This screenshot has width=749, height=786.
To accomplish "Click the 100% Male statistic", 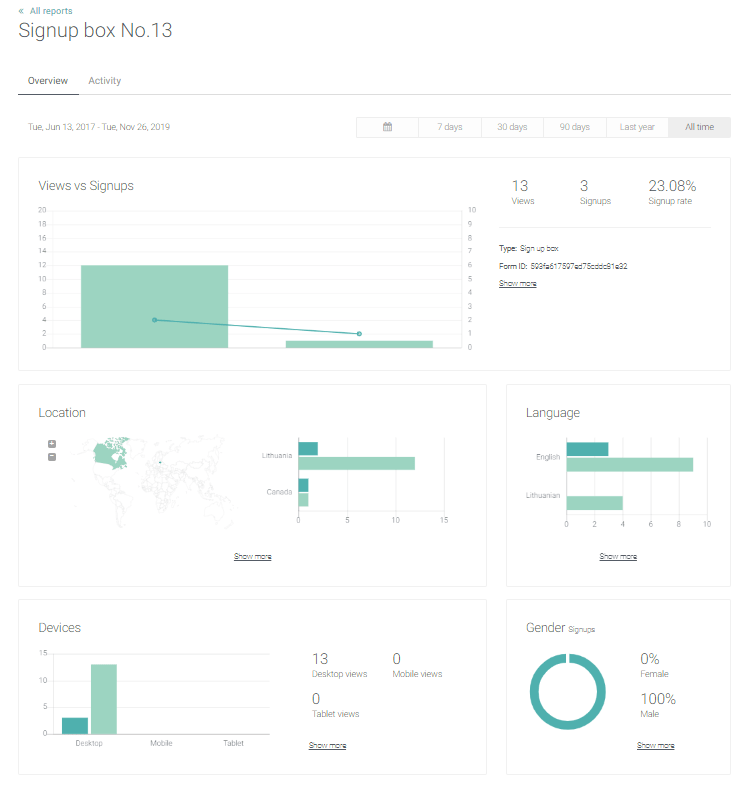I will click(x=658, y=705).
